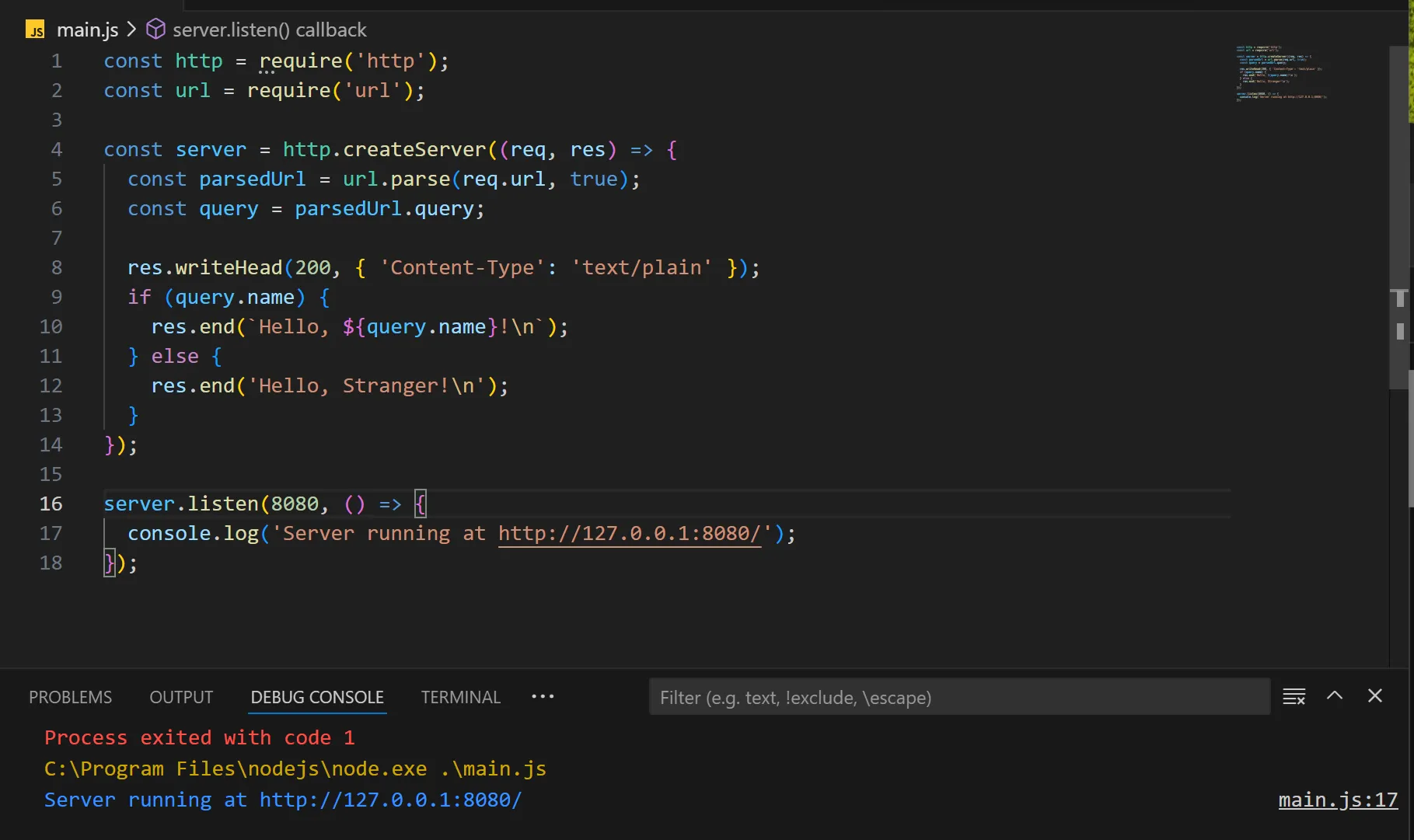The width and height of the screenshot is (1414, 840).
Task: Open main.js breadcrumb dropdown
Action: [87, 30]
